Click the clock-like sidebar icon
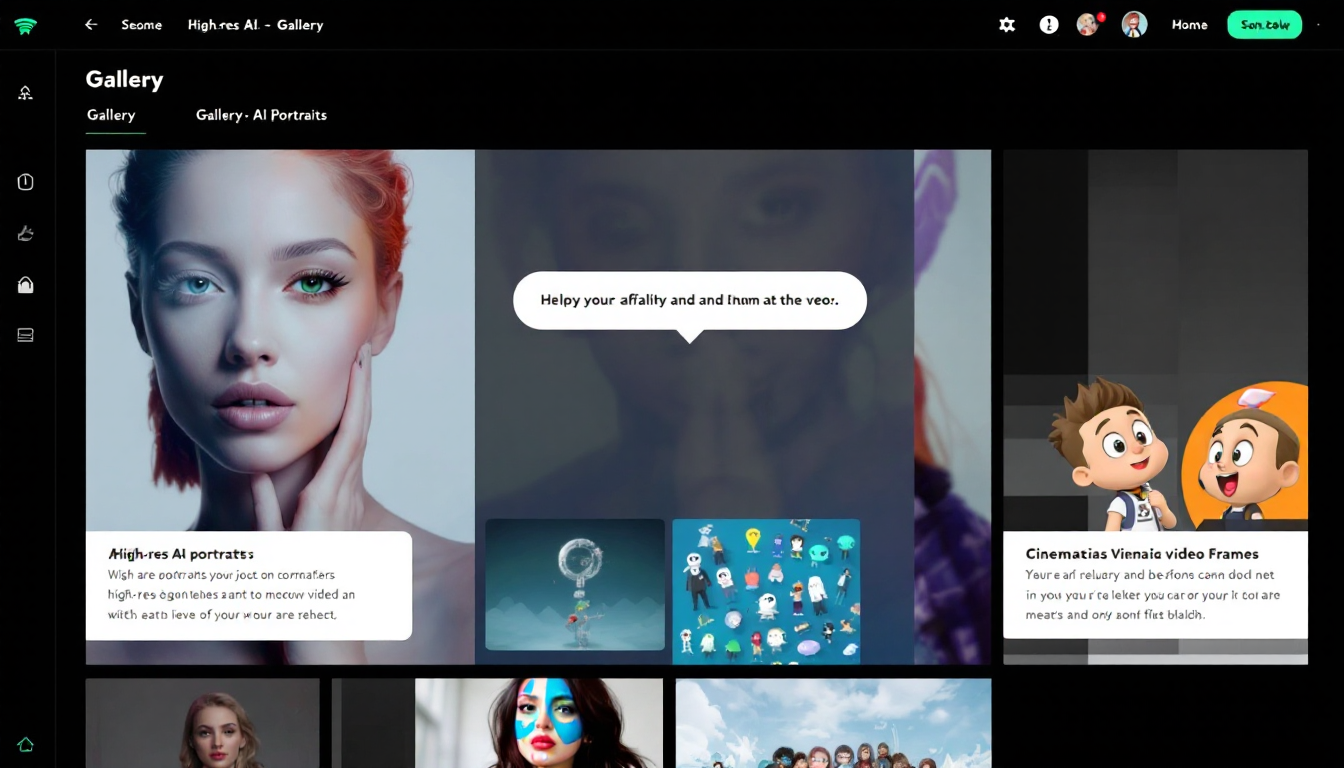Viewport: 1344px width, 768px height. point(26,182)
